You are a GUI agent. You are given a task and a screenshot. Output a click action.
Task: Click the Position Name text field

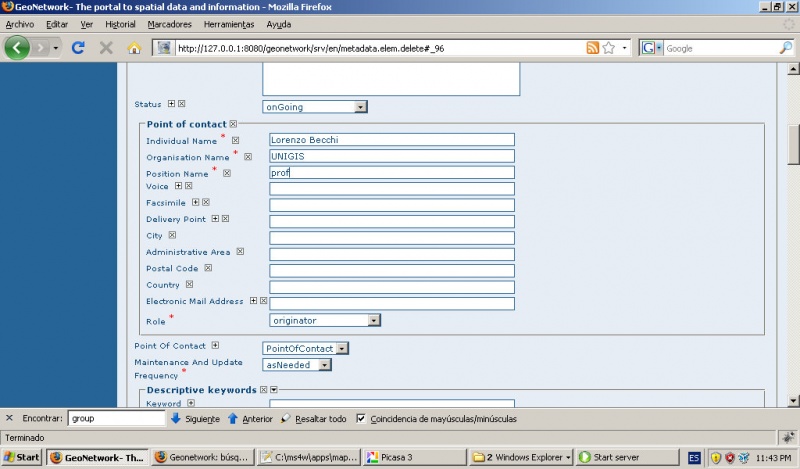[x=391, y=172]
